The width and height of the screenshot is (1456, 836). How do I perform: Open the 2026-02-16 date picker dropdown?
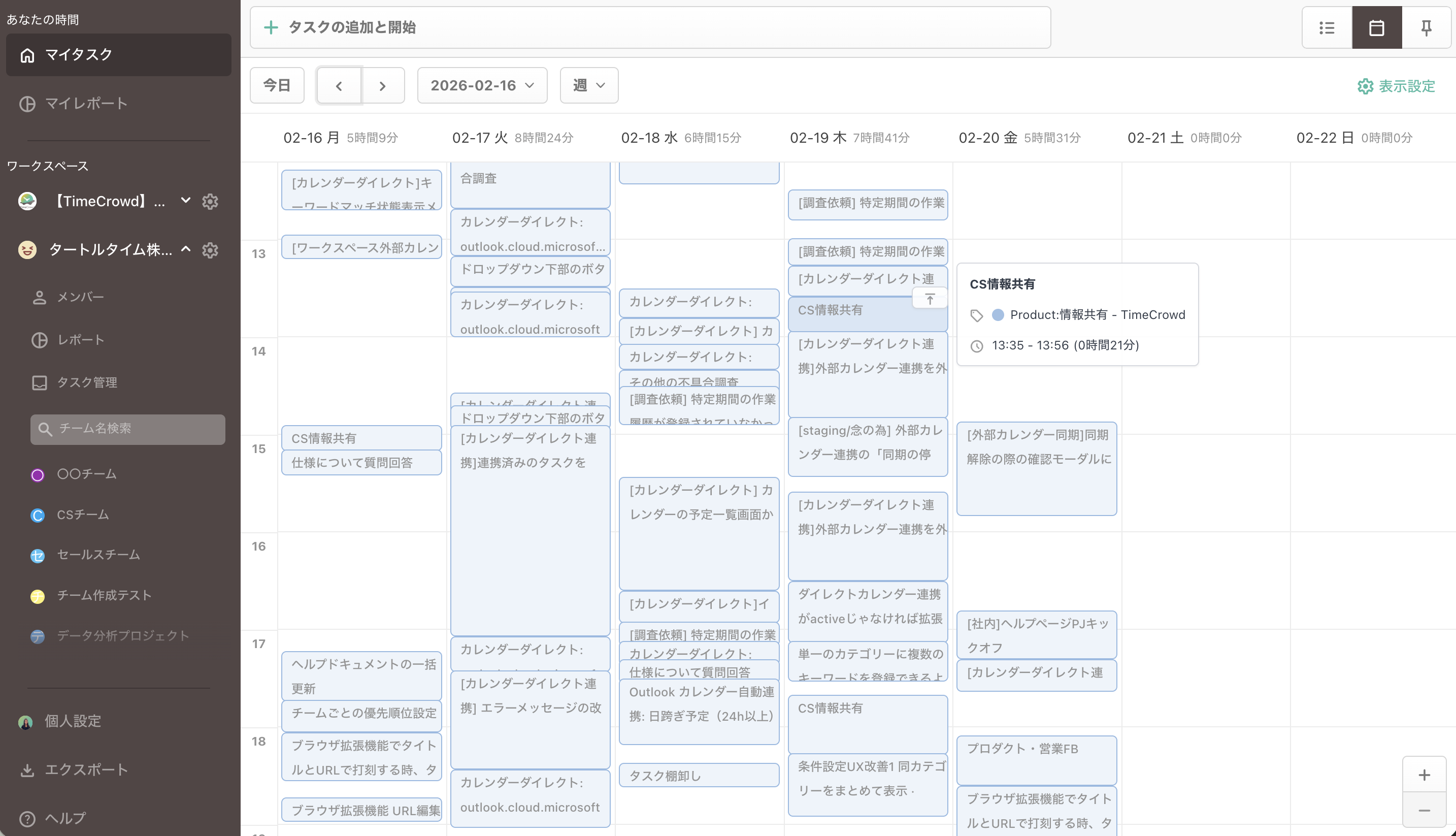482,85
